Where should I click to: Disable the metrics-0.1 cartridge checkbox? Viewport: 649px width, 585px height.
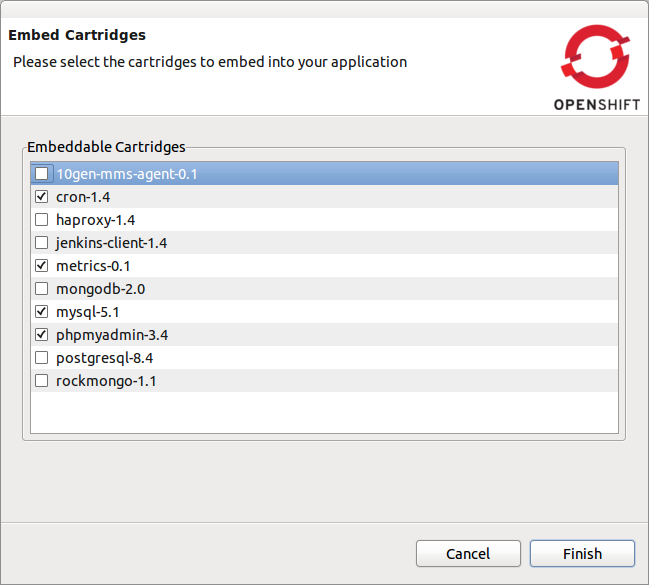(x=41, y=266)
